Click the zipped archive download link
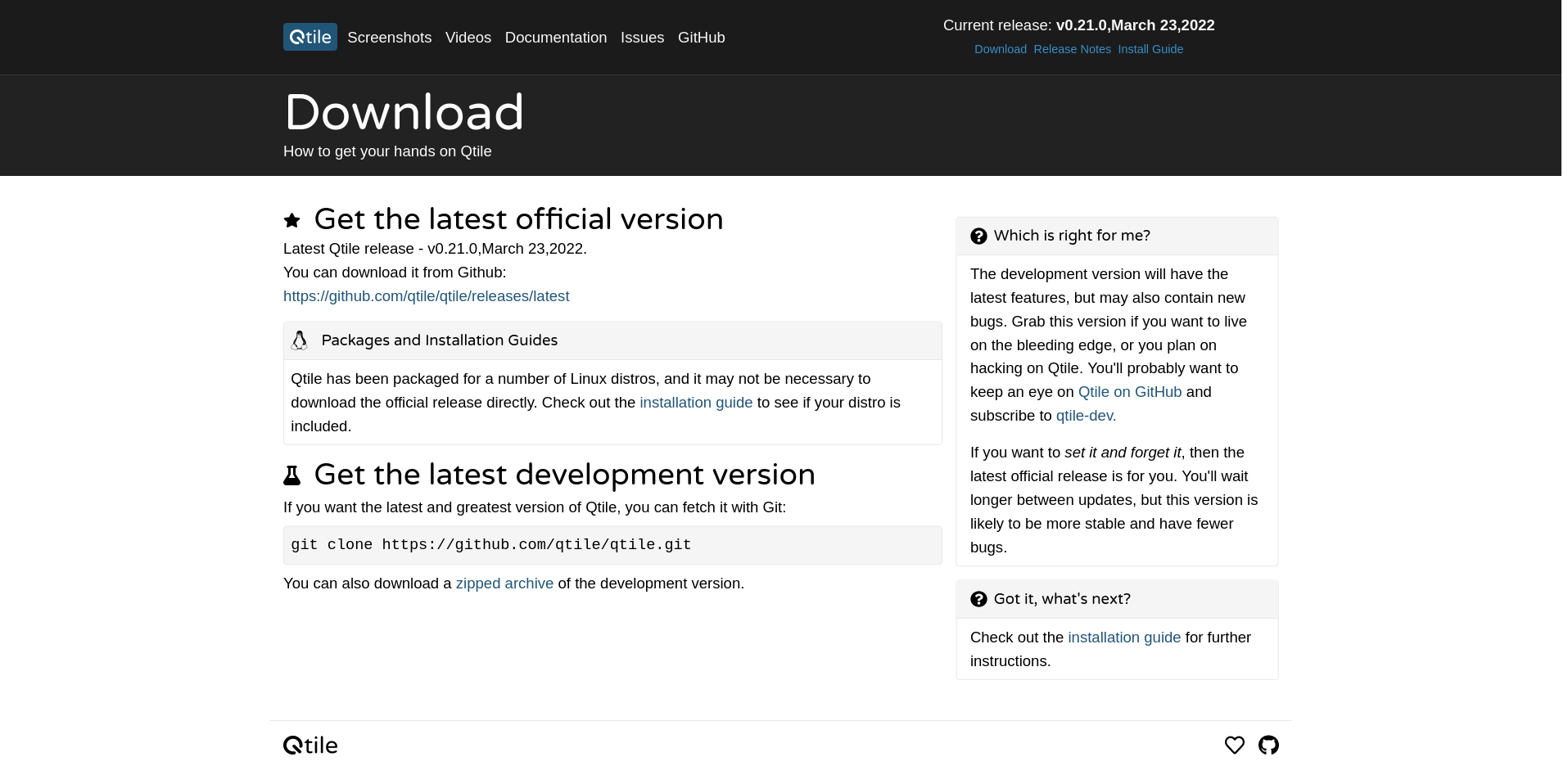Image resolution: width=1568 pixels, height=784 pixels. click(x=504, y=583)
